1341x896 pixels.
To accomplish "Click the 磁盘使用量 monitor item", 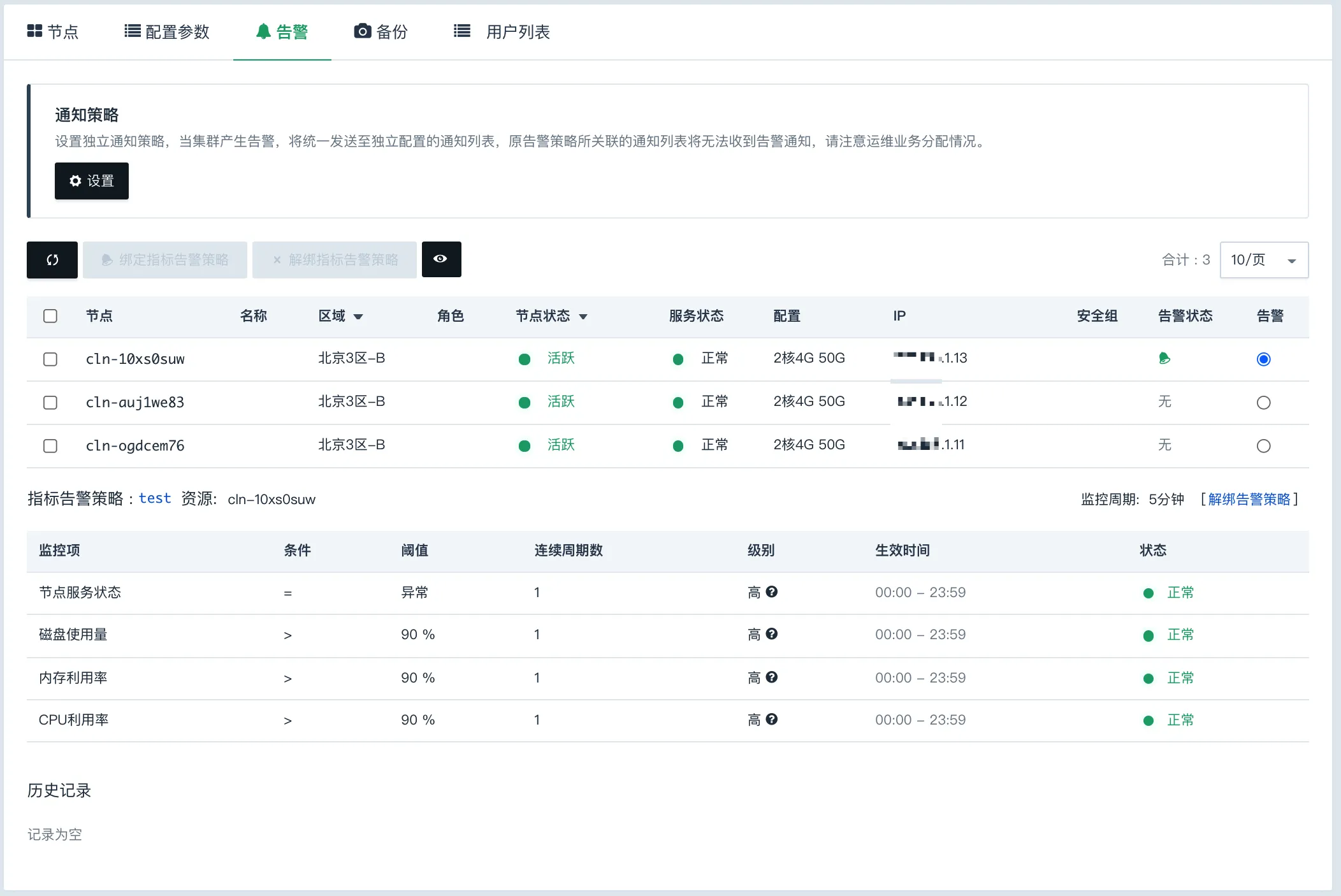I will coord(73,634).
